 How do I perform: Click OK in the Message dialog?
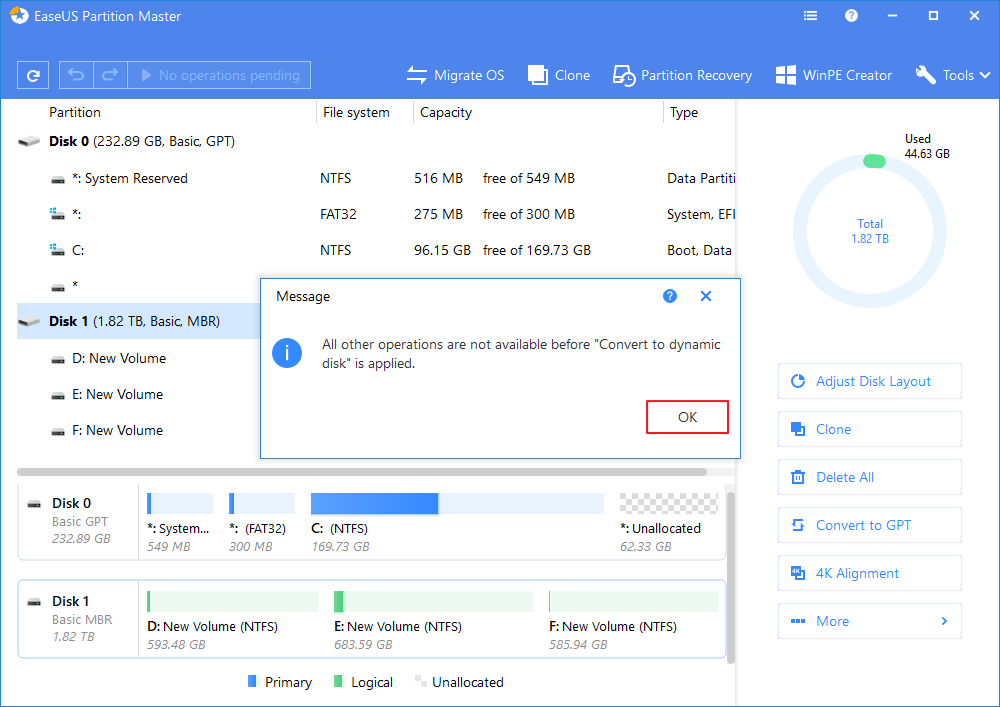687,417
